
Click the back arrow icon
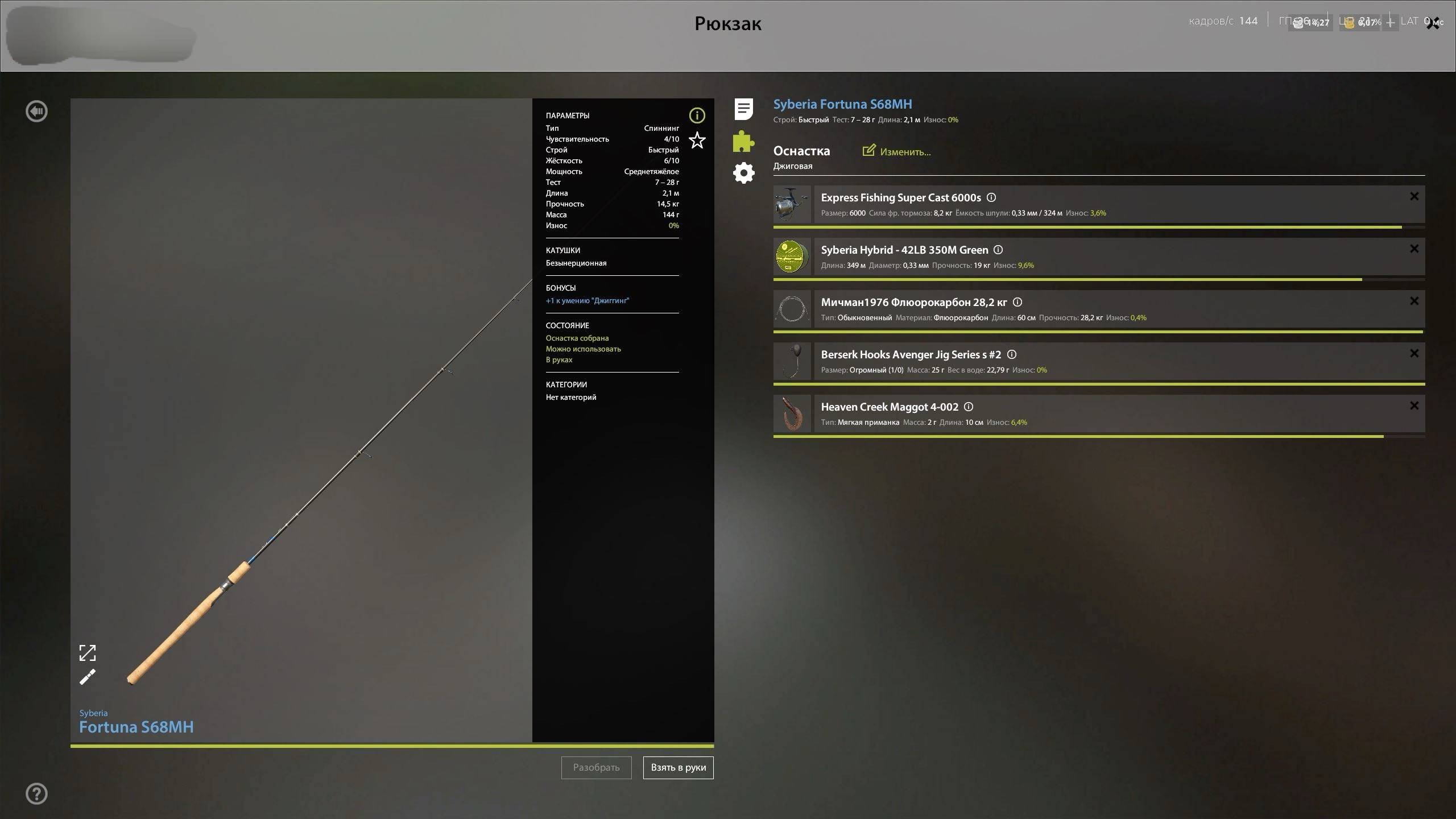click(37, 111)
